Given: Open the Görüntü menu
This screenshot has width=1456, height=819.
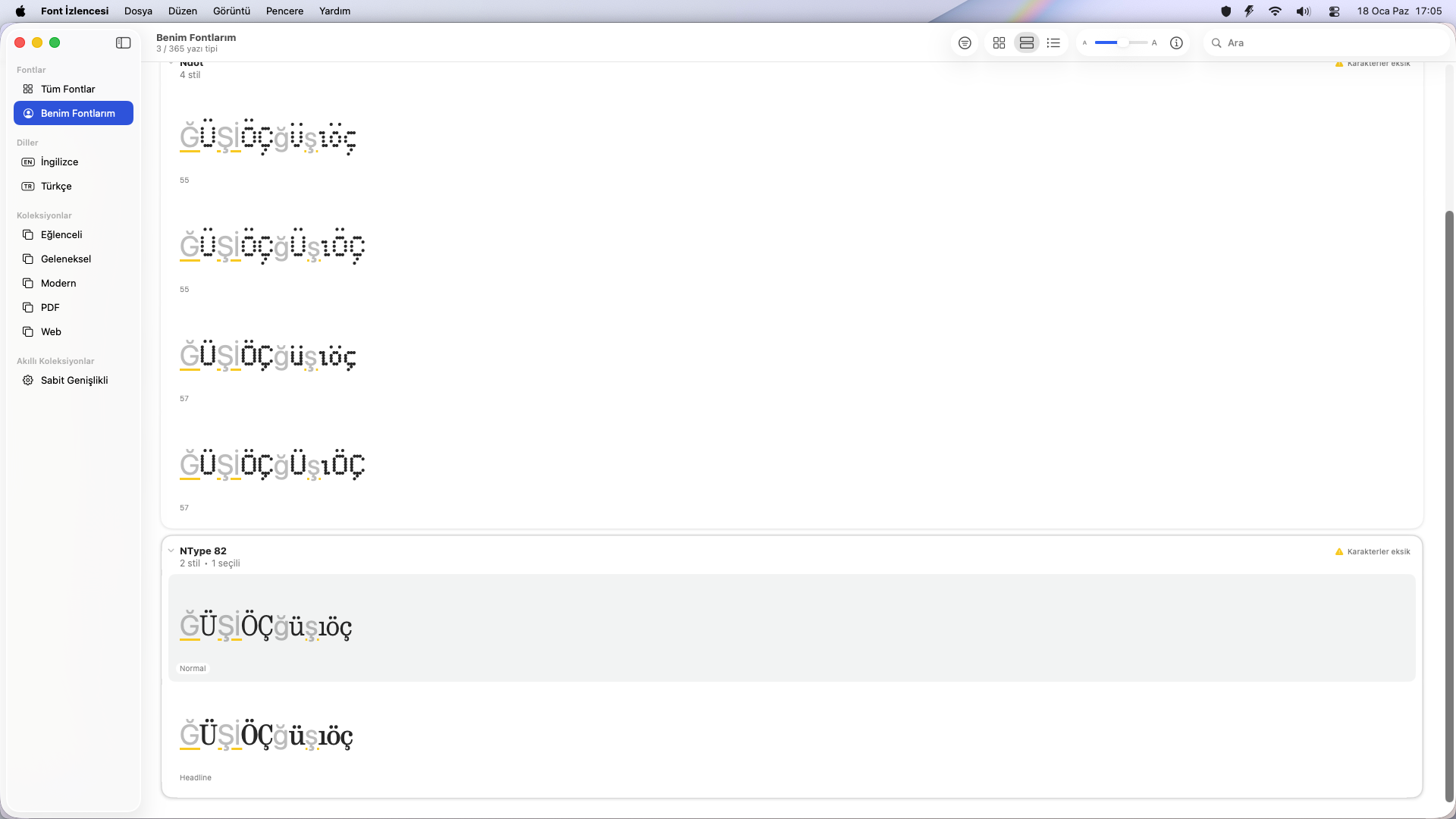Looking at the screenshot, I should coord(231,11).
